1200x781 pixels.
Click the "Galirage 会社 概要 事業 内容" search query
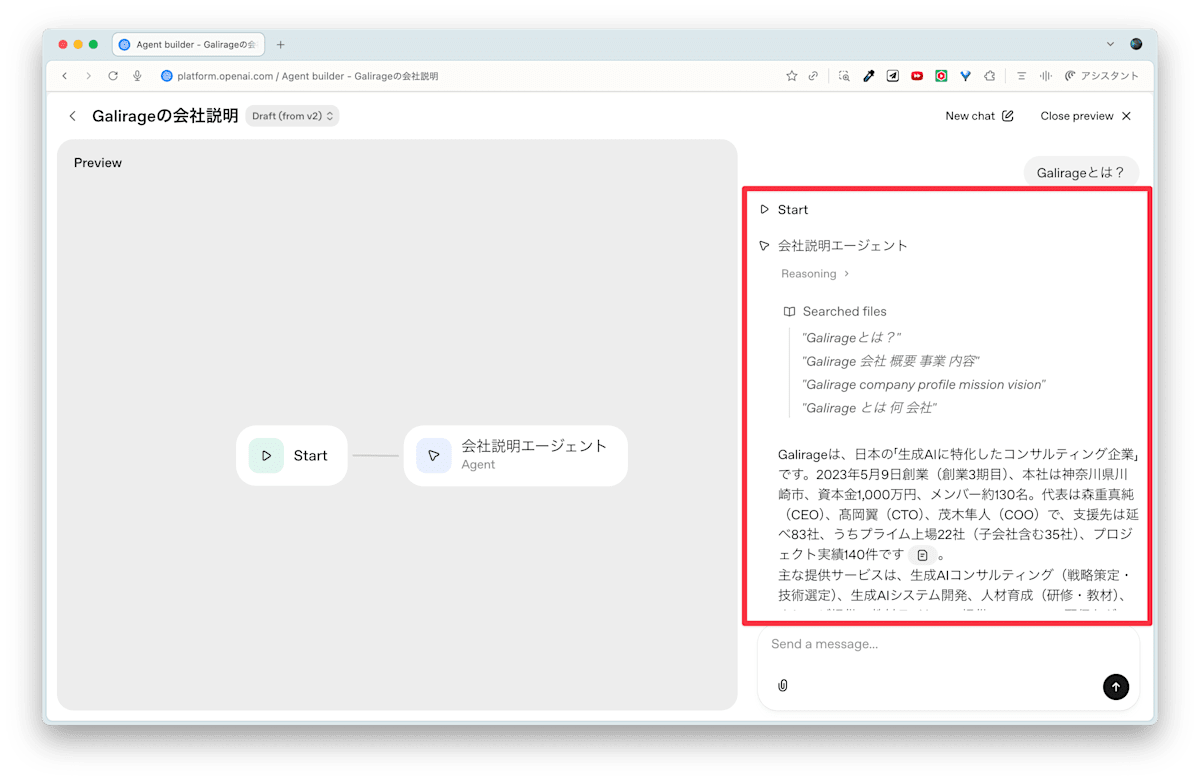click(x=891, y=361)
